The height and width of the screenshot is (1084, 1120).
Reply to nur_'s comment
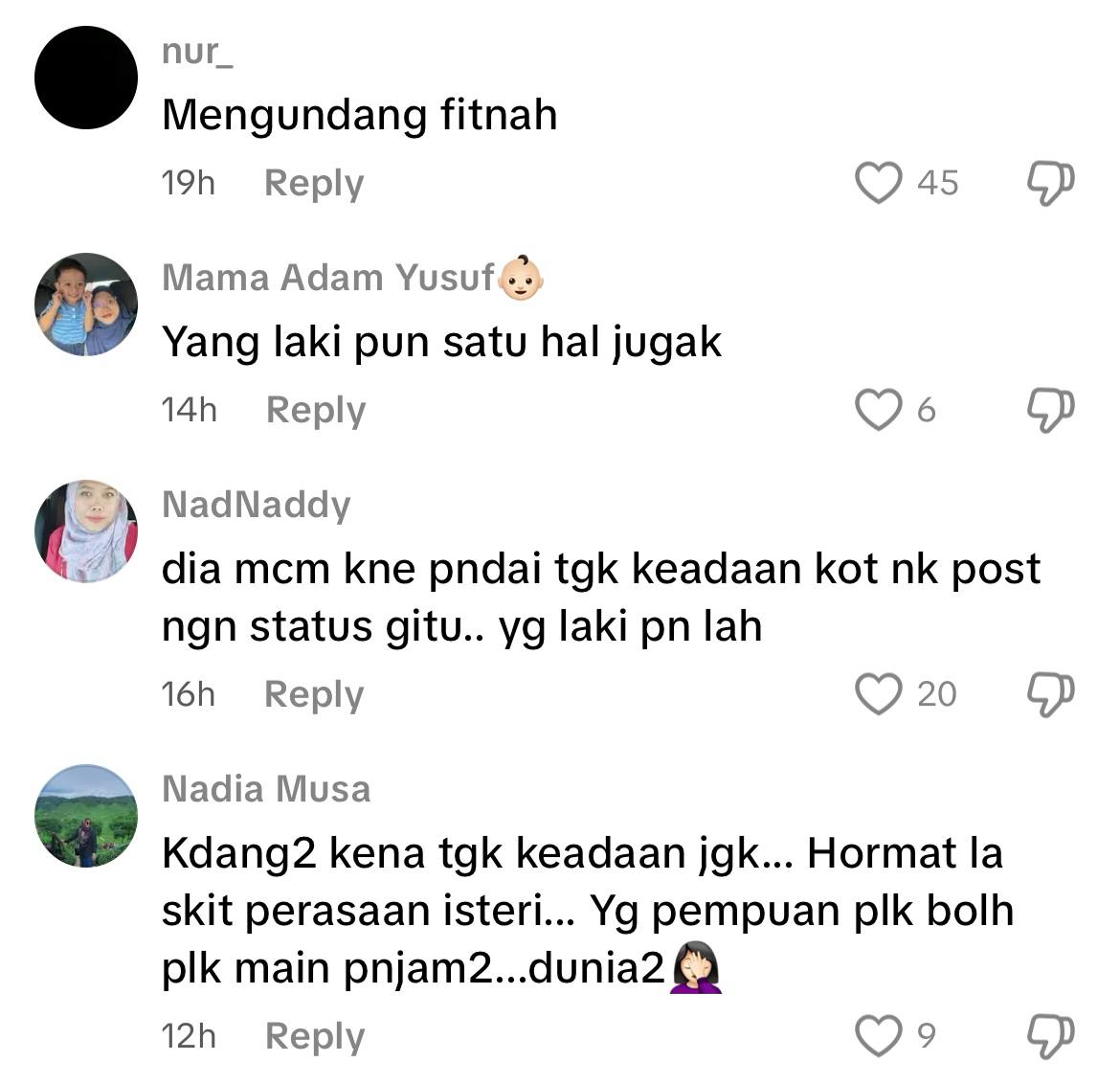click(314, 184)
